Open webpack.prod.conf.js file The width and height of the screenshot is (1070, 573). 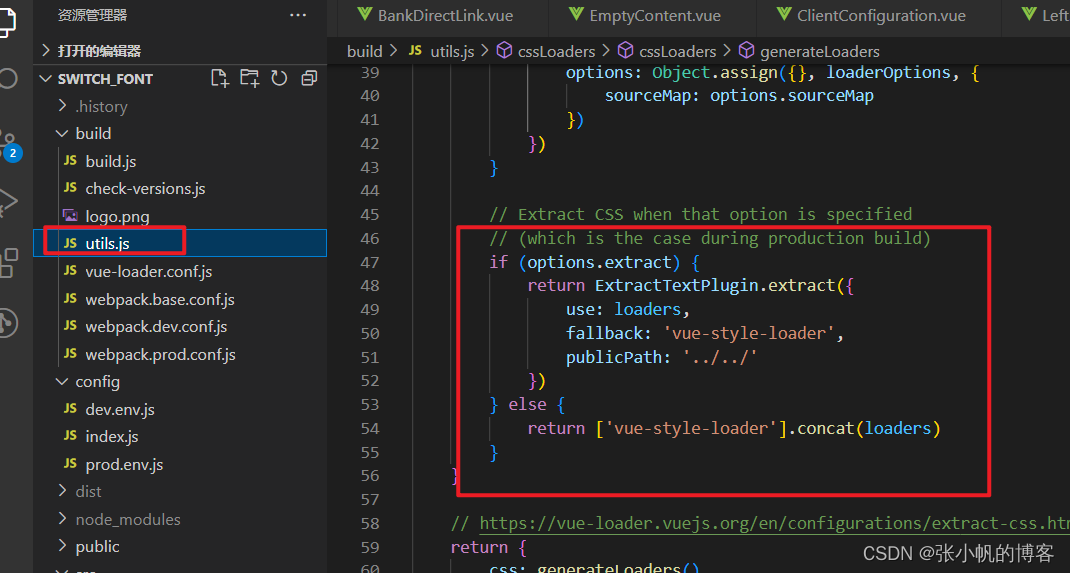[160, 355]
